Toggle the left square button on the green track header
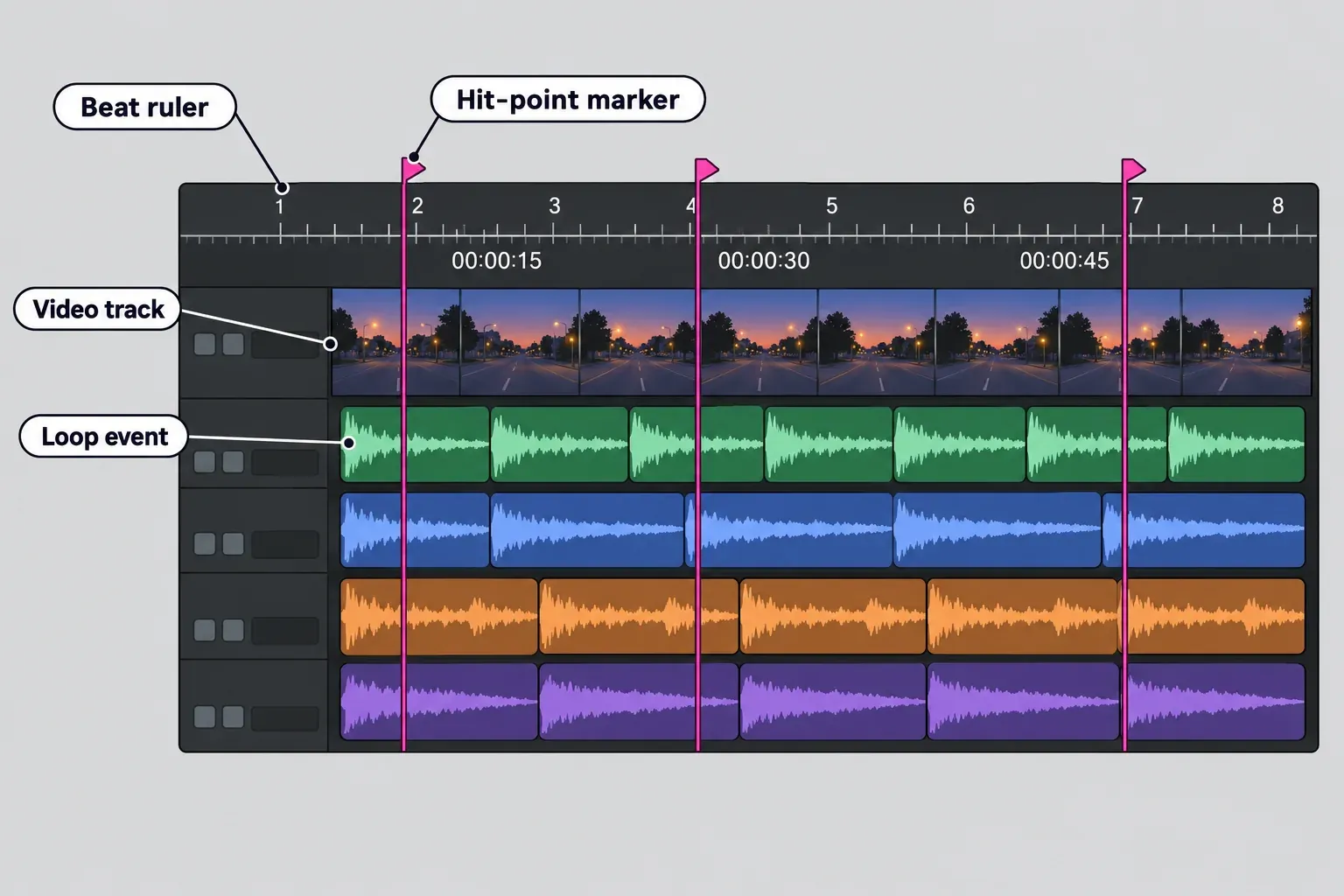1344x896 pixels. click(x=205, y=462)
